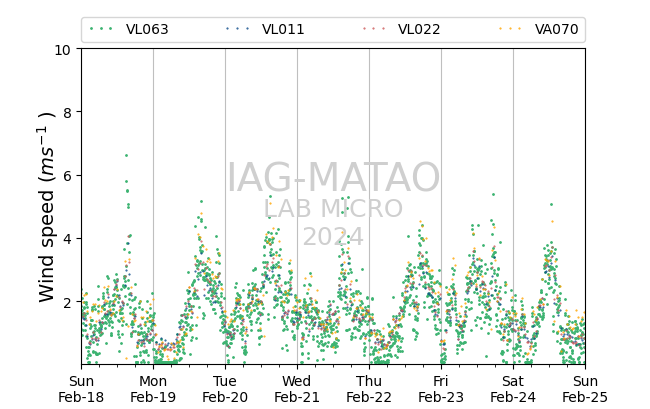Click the blue VL011 legend marker
Image resolution: width=650 pixels, height=409 pixels.
pyautogui.click(x=238, y=29)
